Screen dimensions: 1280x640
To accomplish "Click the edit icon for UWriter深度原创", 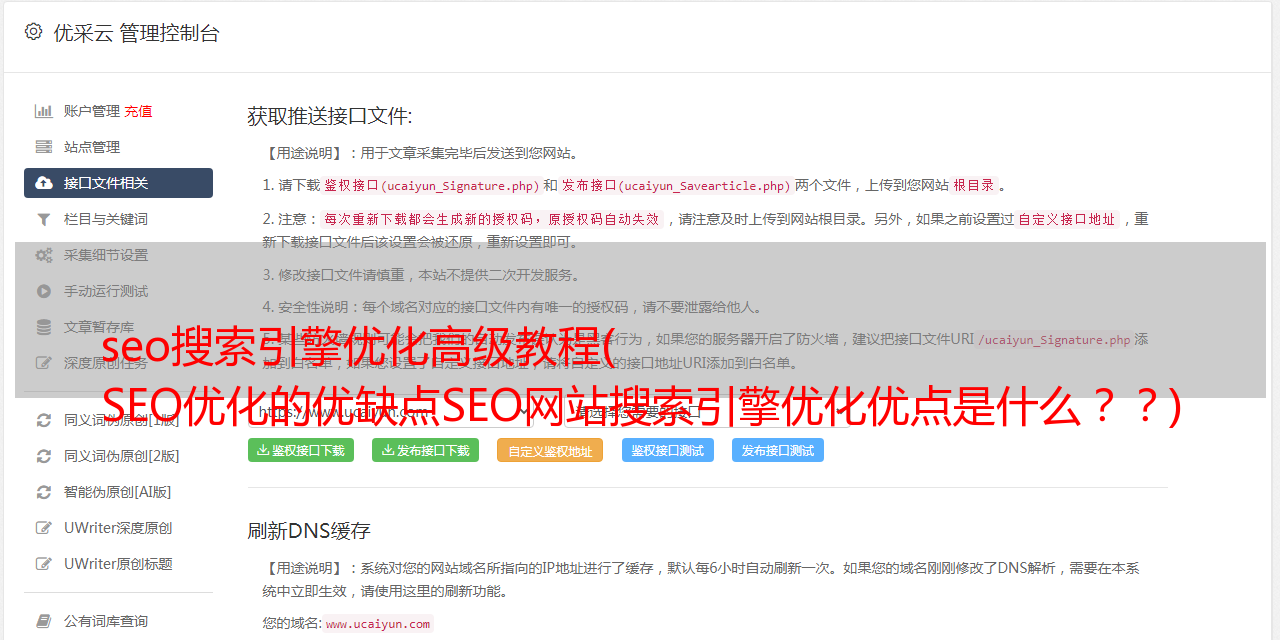I will [x=44, y=528].
